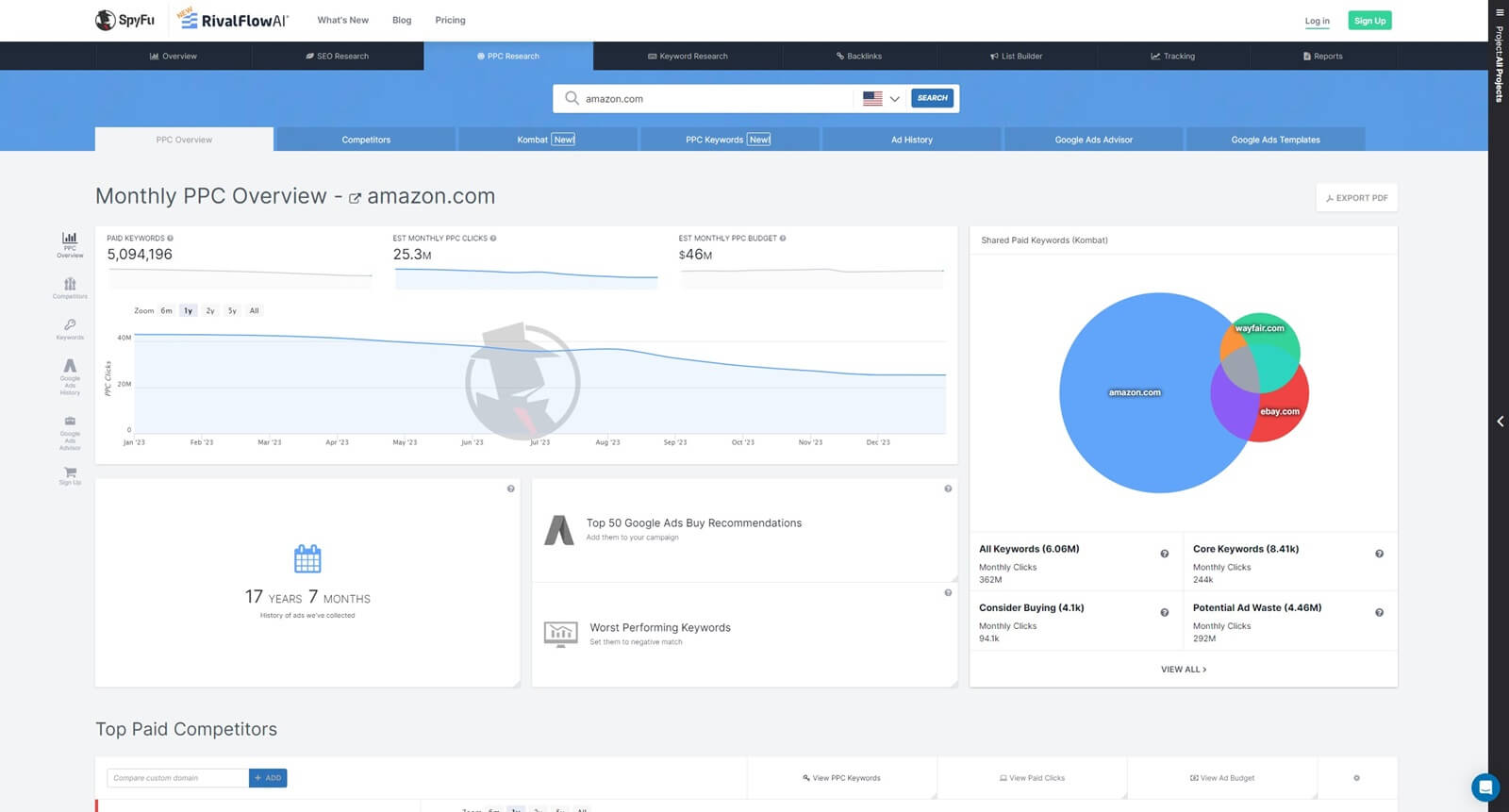Viewport: 1509px width, 812px height.
Task: Click the search magnifier icon
Action: tap(572, 98)
